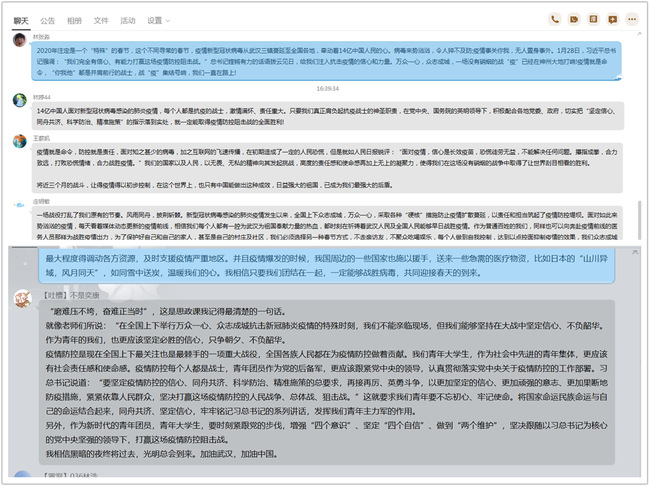
Task: Select the 聊天 tab
Action: click(21, 20)
